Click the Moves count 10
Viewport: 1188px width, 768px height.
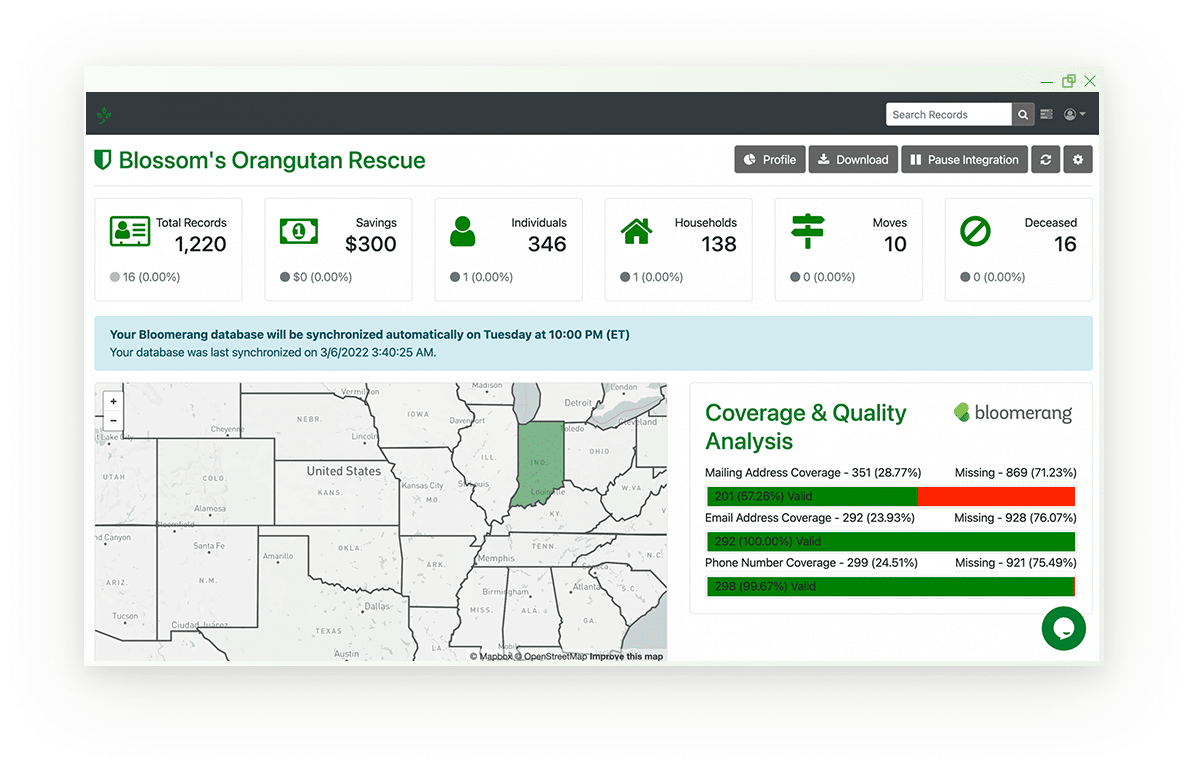895,244
